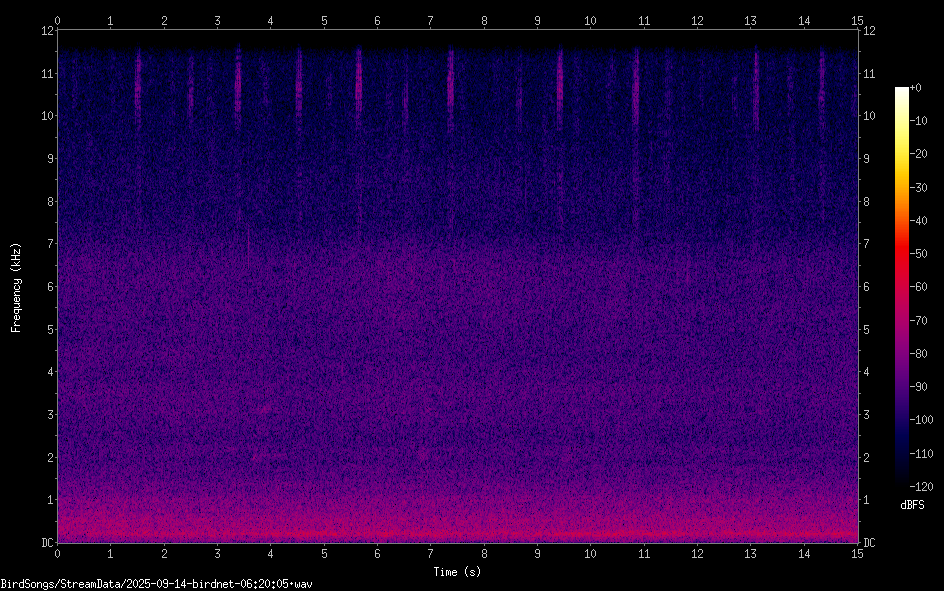This screenshot has width=944, height=591.
Task: Click the "-20" colorbar label
Action: pyautogui.click(x=918, y=154)
